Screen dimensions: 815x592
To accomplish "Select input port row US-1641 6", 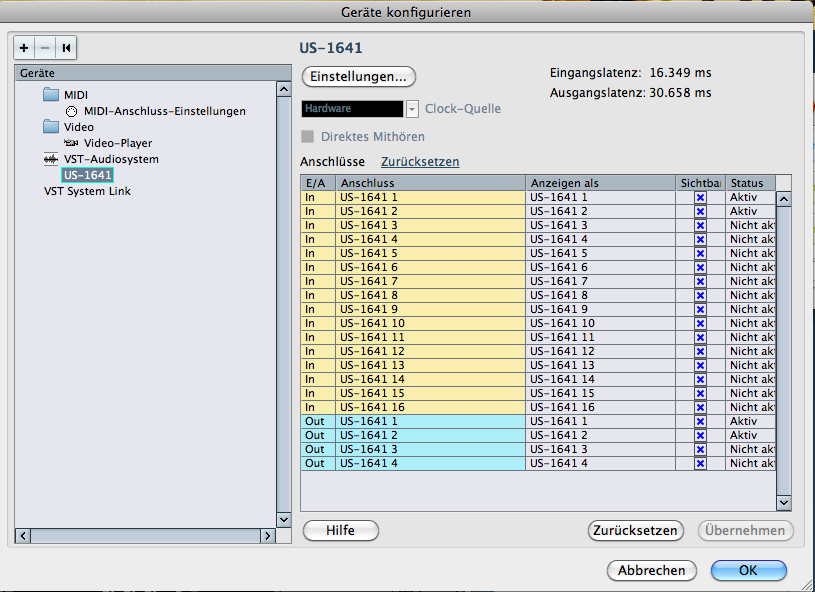I will click(x=538, y=268).
